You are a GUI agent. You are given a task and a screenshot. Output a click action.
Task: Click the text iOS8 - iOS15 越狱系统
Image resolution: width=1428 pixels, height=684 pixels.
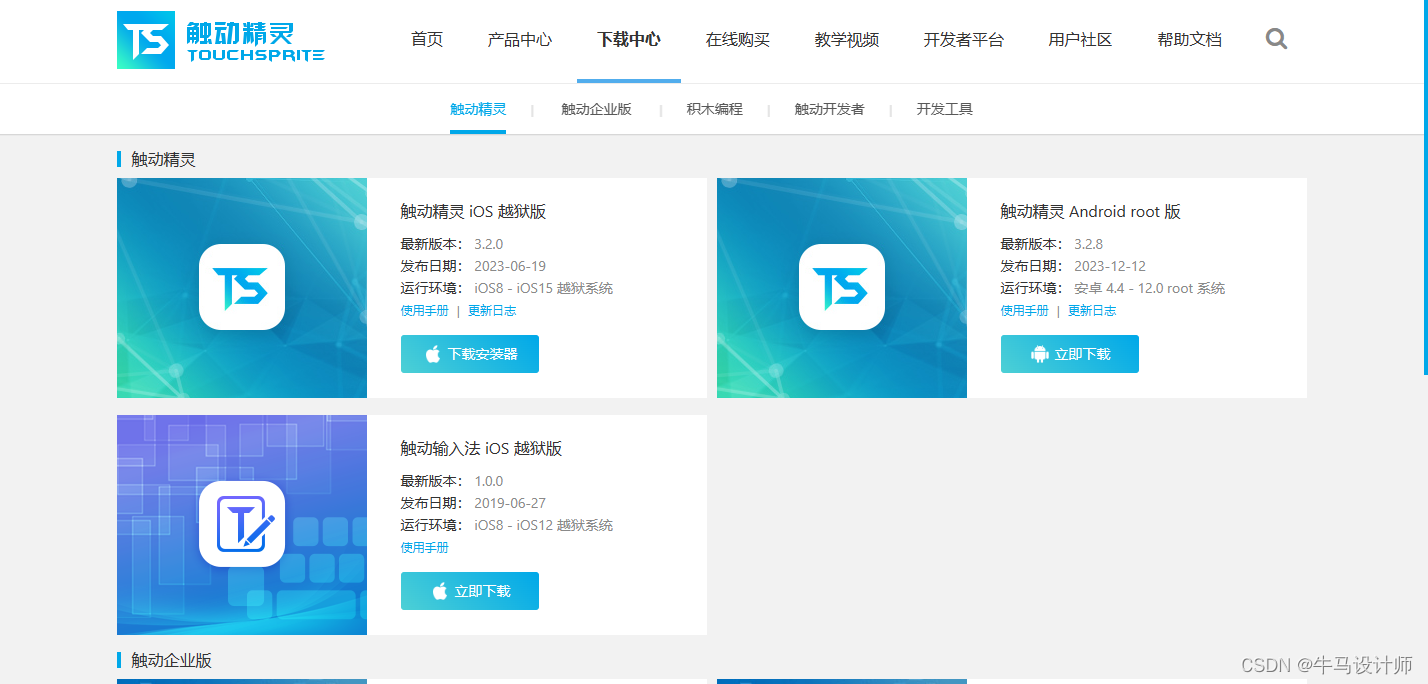coord(544,288)
